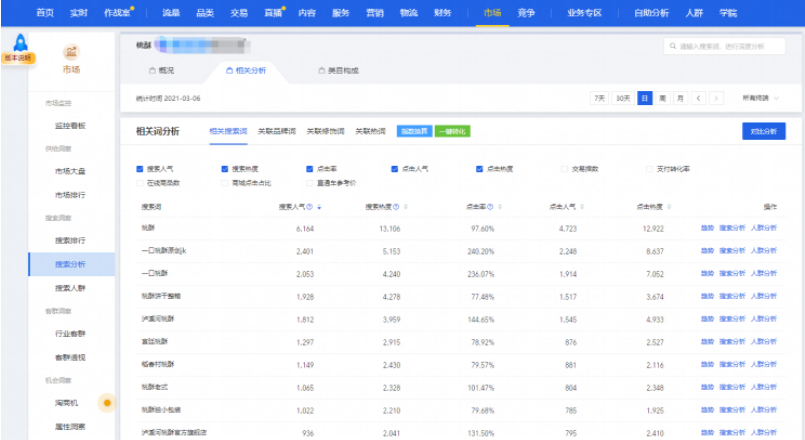Viewport: 805px width, 440px height.
Task: Click the help icon next to 搜索人气 column
Action: click(x=310, y=207)
